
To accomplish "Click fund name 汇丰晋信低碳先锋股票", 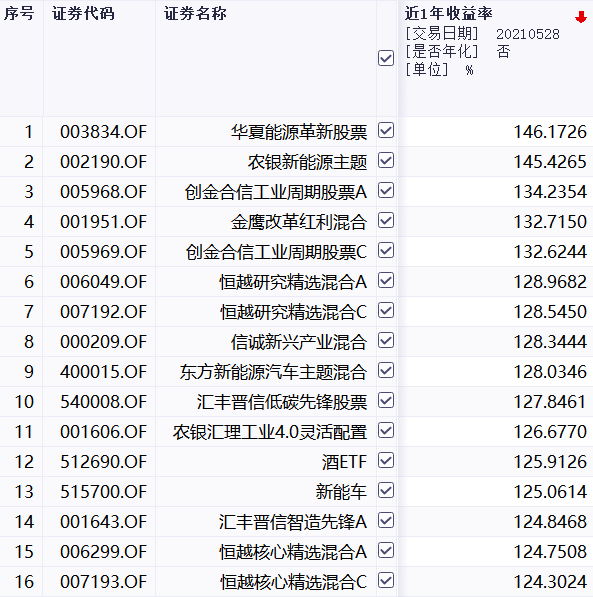I will [282, 402].
